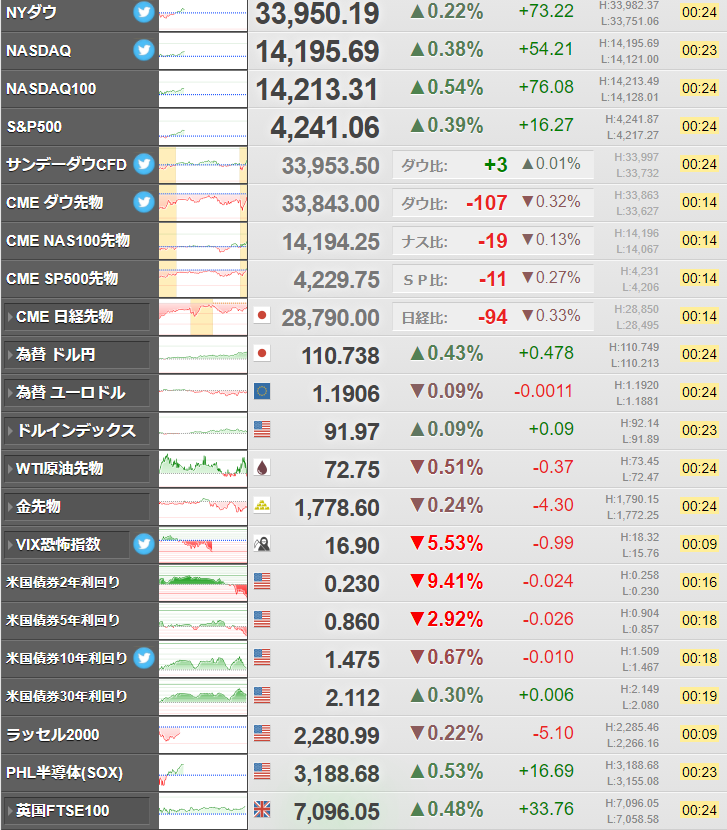Expand the 為替 ドル円 entry
The image size is (727, 830).
tap(77, 355)
